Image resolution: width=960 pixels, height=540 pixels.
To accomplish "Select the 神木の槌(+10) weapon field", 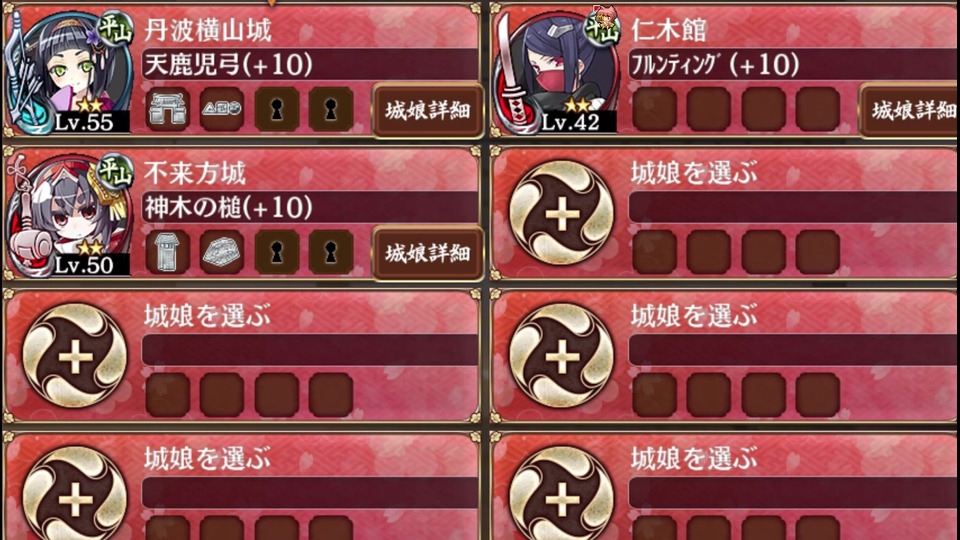I will (x=310, y=208).
